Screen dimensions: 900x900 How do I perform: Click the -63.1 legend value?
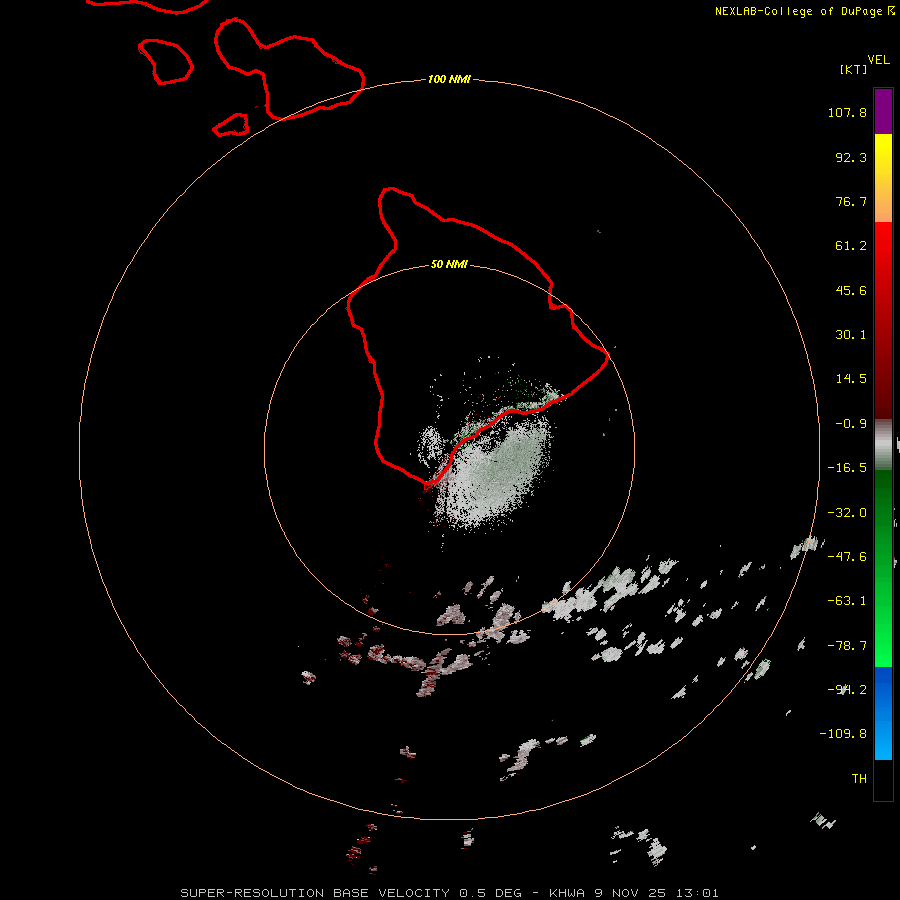(847, 601)
